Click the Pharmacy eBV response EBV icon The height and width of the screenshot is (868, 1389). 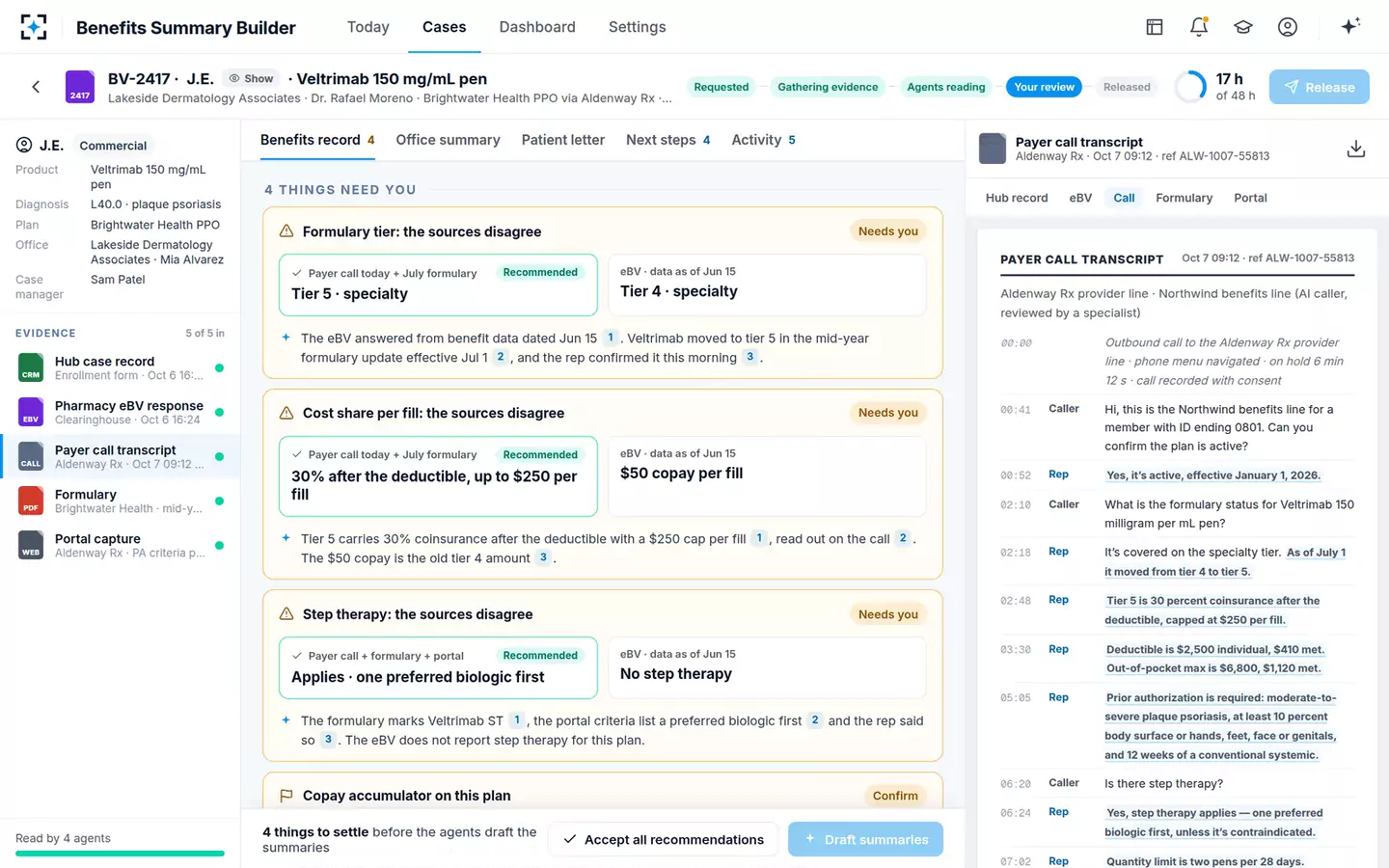[31, 412]
